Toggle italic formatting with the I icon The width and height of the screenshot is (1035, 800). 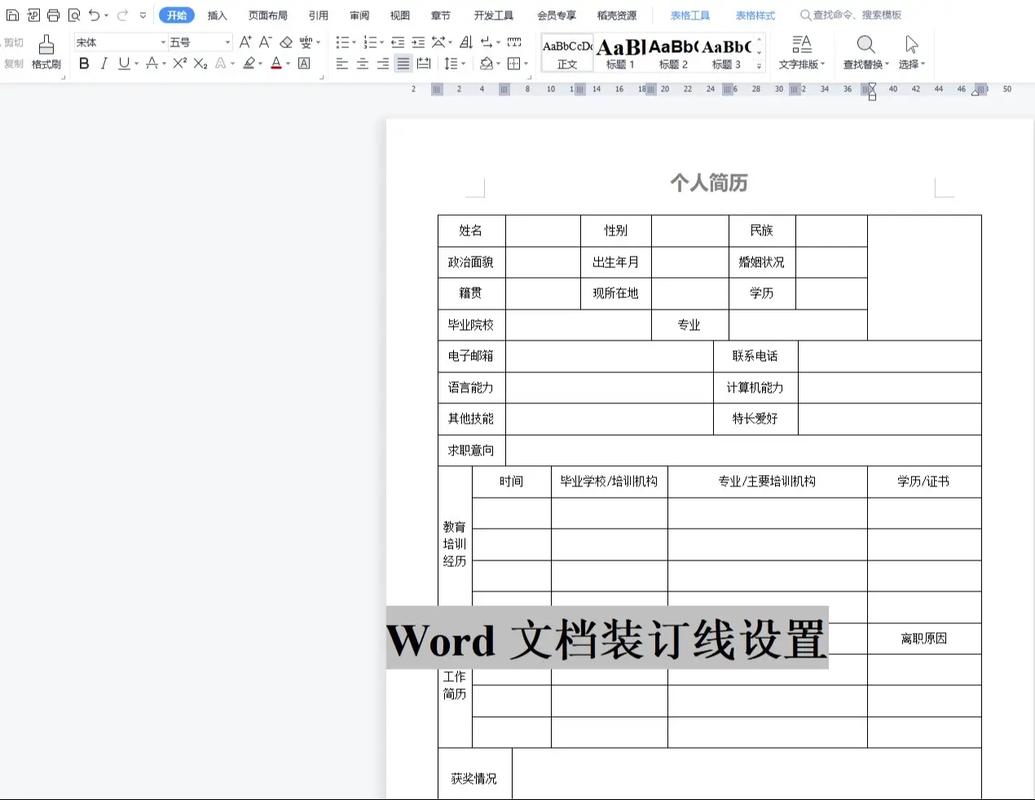104,62
